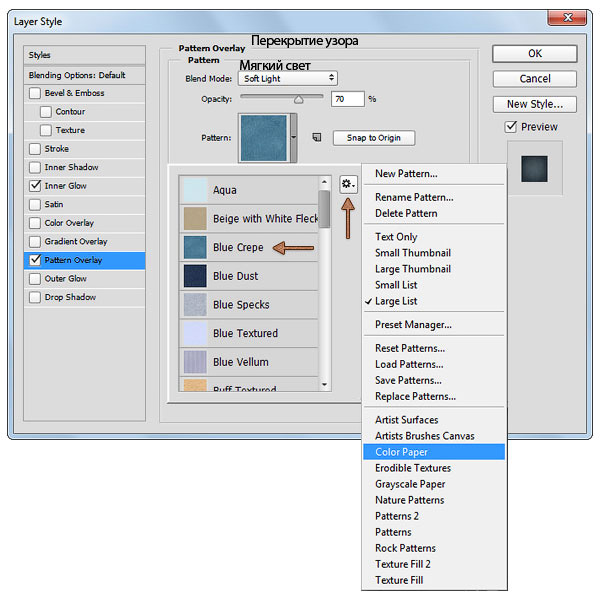The height and width of the screenshot is (600, 600).
Task: Choose Save Patterns menu item
Action: pyautogui.click(x=408, y=381)
